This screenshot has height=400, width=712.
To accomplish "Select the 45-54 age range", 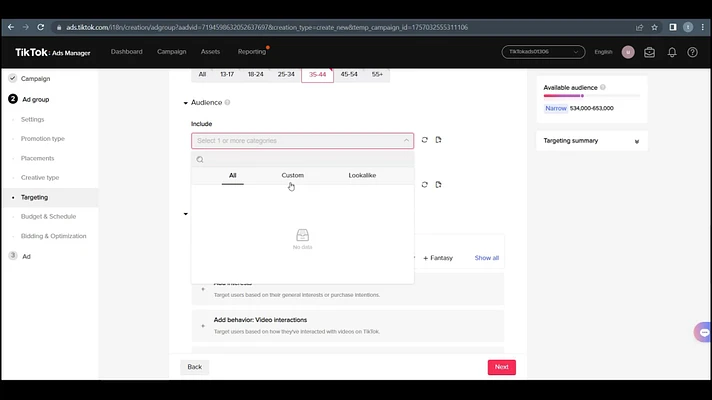I will pos(348,74).
